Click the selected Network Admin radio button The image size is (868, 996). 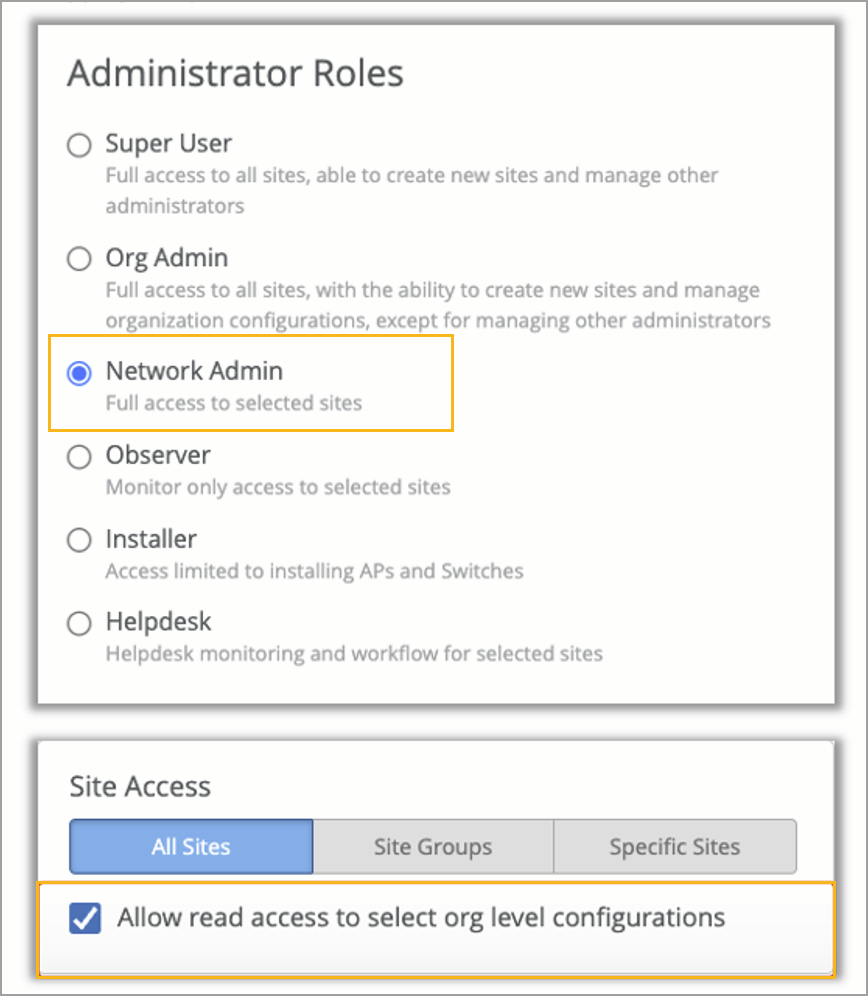pyautogui.click(x=79, y=373)
